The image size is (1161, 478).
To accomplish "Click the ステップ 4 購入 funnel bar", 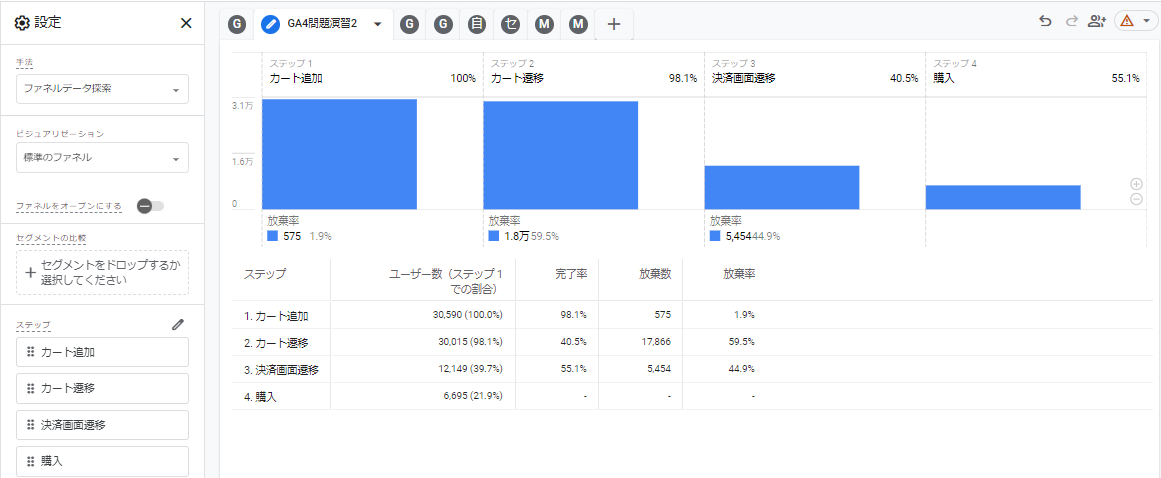I will 1003,198.
